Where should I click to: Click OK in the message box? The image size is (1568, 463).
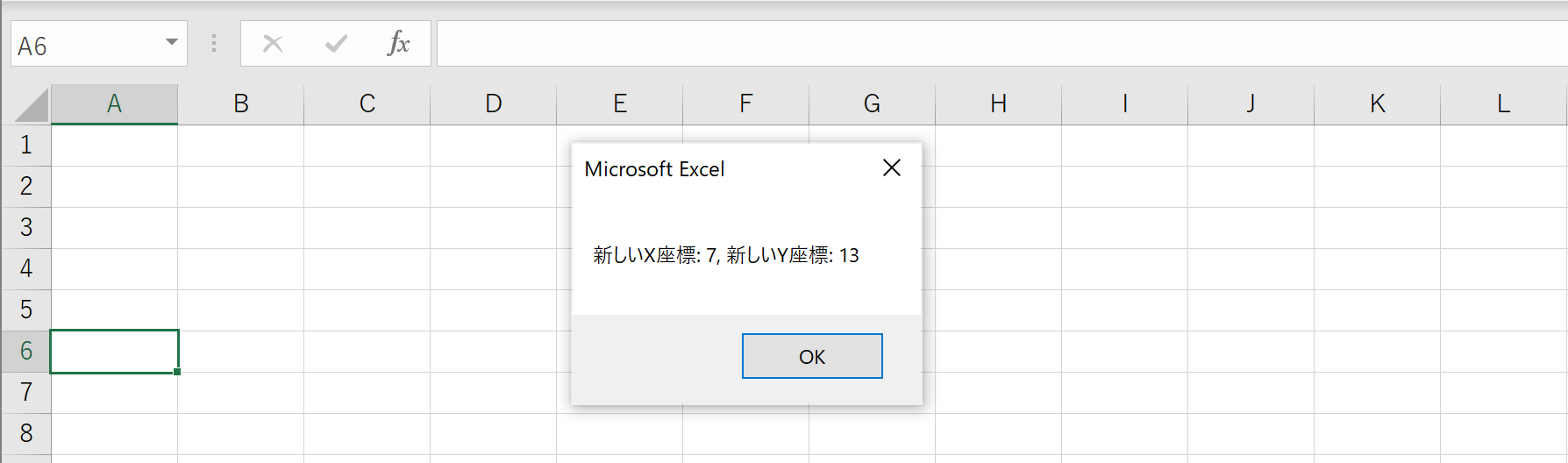coord(812,356)
